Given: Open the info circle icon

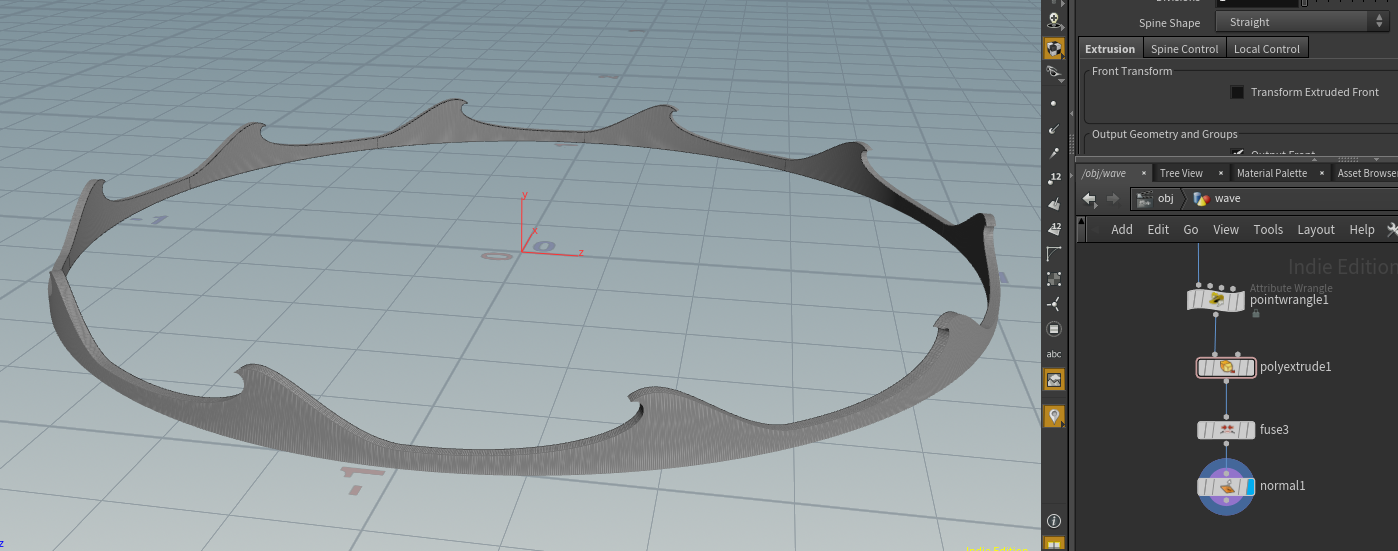Looking at the screenshot, I should click(1054, 521).
